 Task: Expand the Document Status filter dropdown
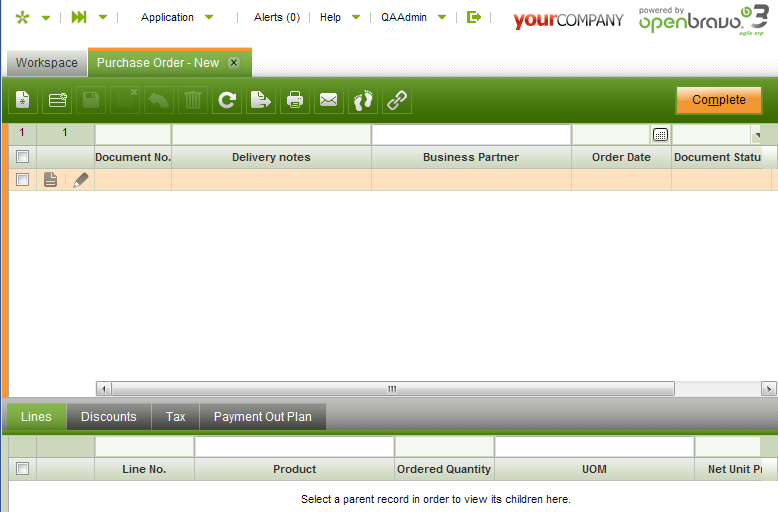pos(757,135)
